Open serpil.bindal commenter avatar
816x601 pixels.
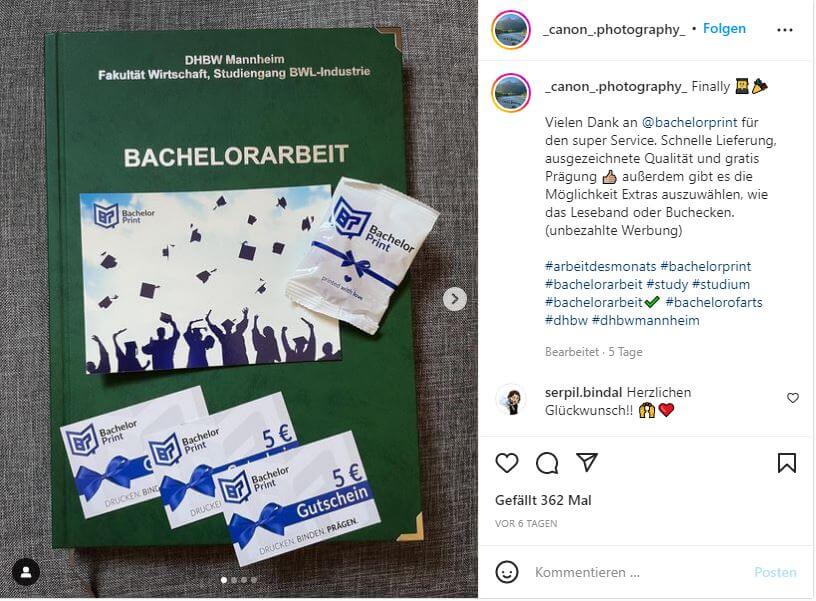511,400
